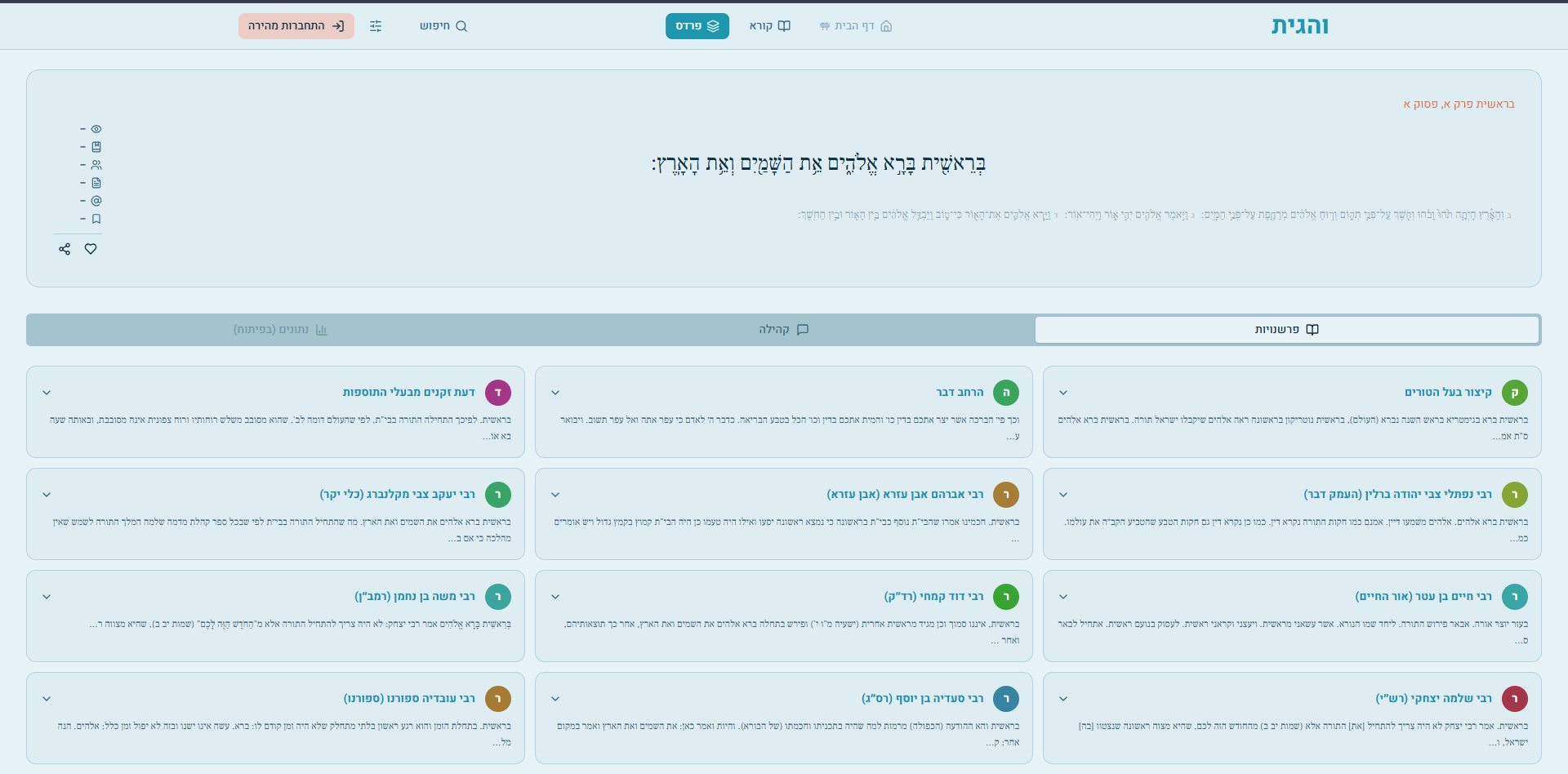The height and width of the screenshot is (774, 1568).
Task: Favorite the verse with the heart icon
Action: tap(91, 249)
